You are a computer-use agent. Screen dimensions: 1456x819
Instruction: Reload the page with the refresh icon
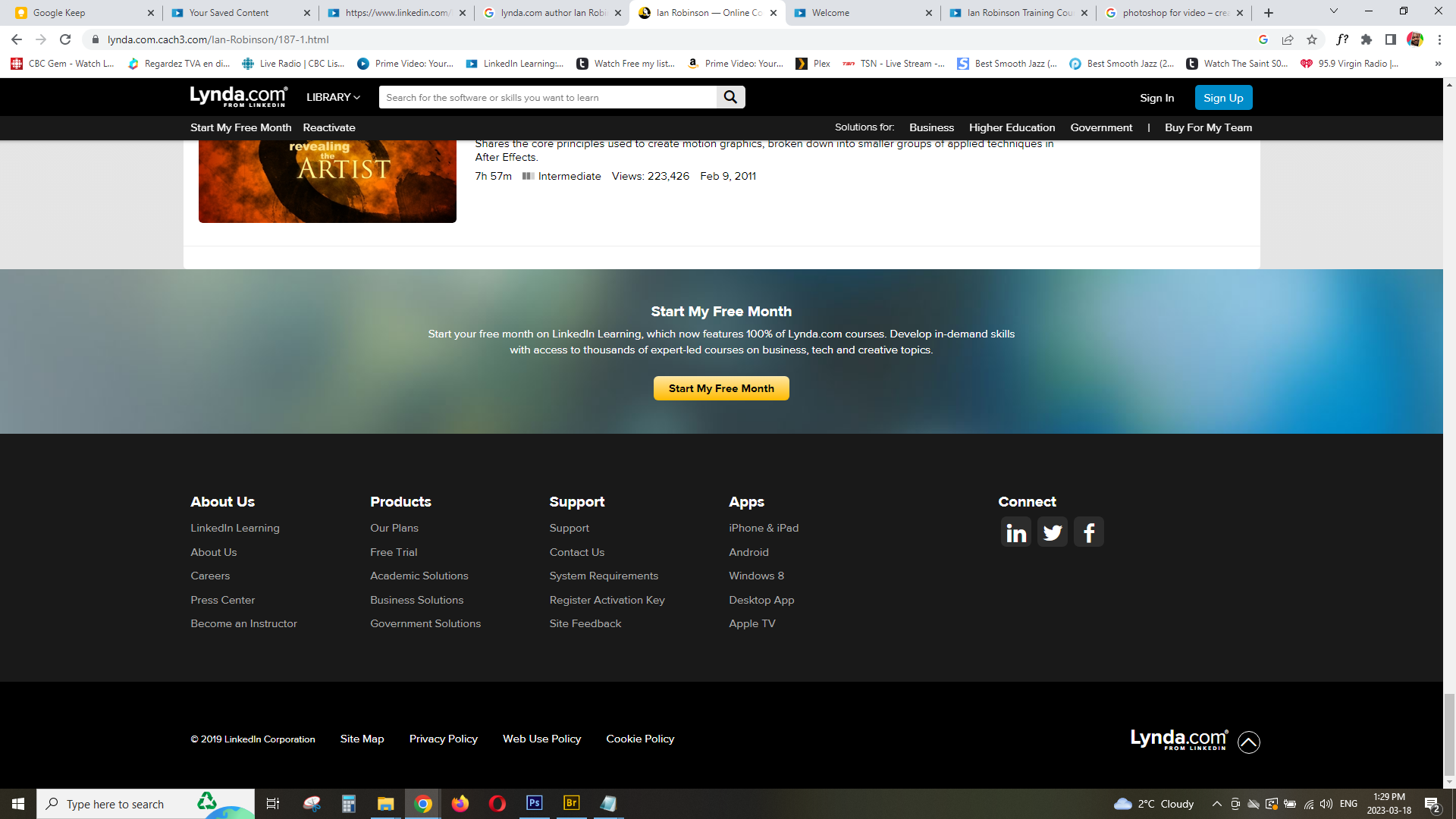tap(65, 39)
